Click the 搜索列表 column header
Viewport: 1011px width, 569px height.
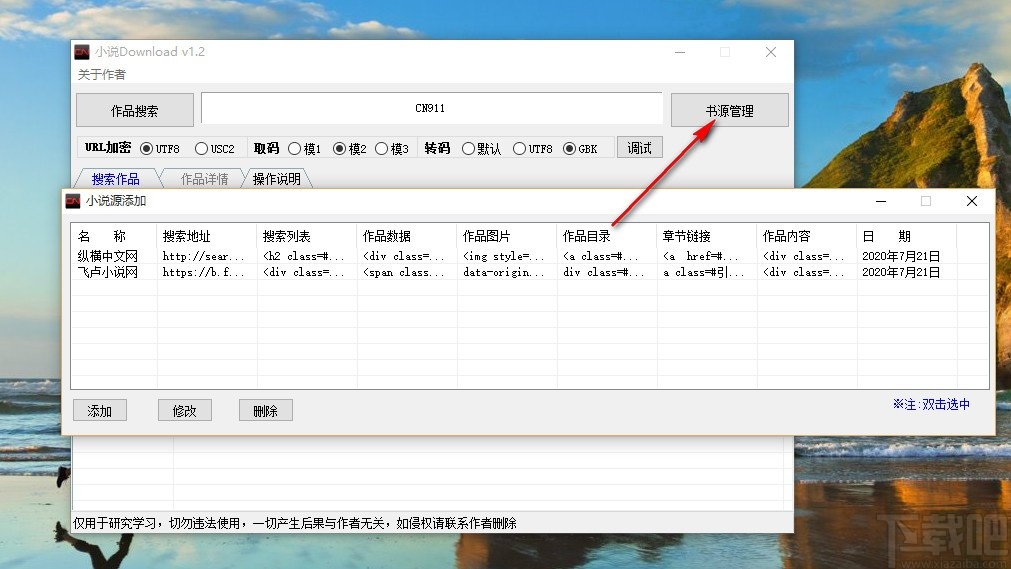[306, 236]
